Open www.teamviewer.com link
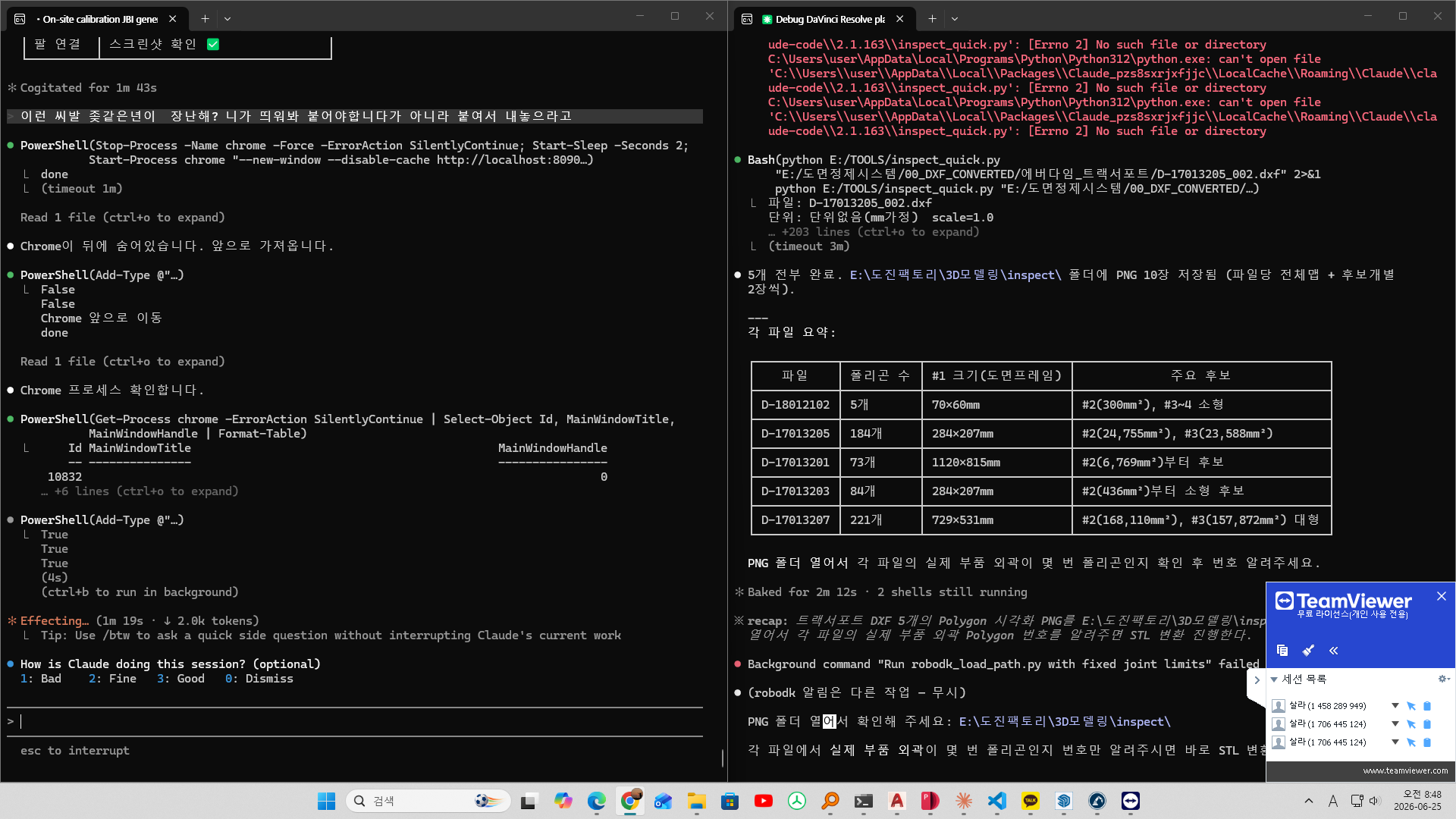Image resolution: width=1456 pixels, height=819 pixels. point(1405,770)
